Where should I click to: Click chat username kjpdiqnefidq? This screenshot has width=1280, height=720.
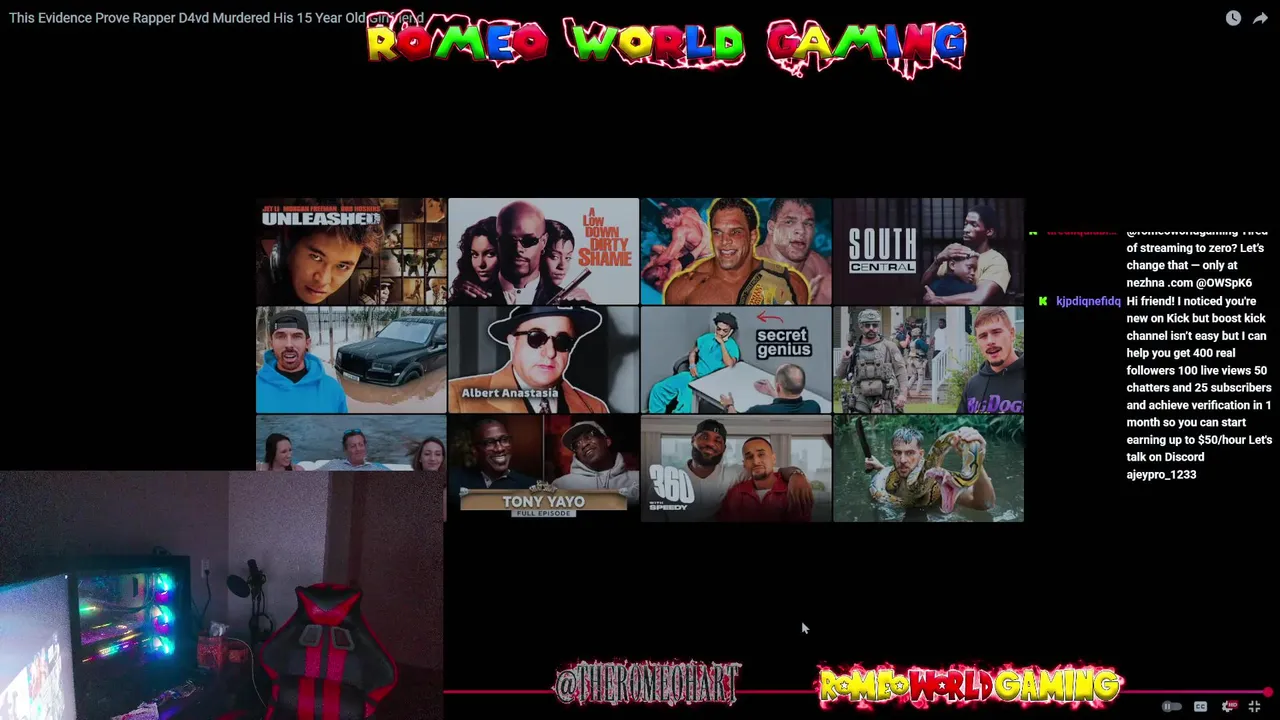coord(1088,301)
